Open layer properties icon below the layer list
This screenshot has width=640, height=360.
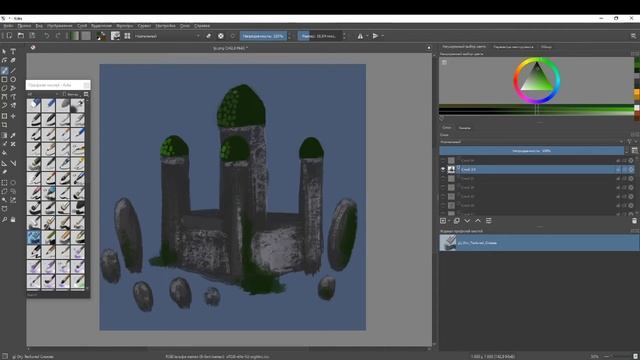click(489, 221)
